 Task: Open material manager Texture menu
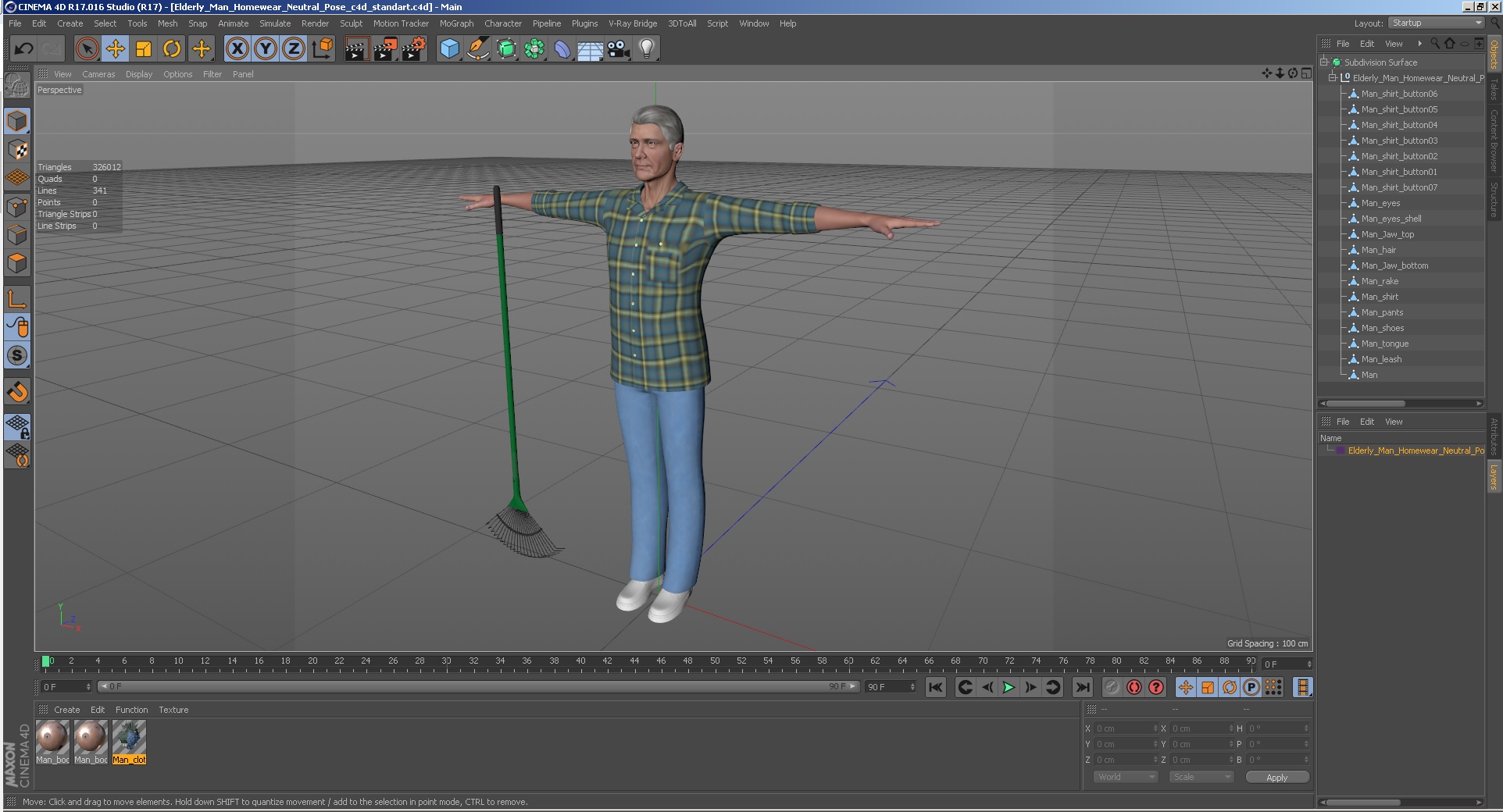coord(173,710)
